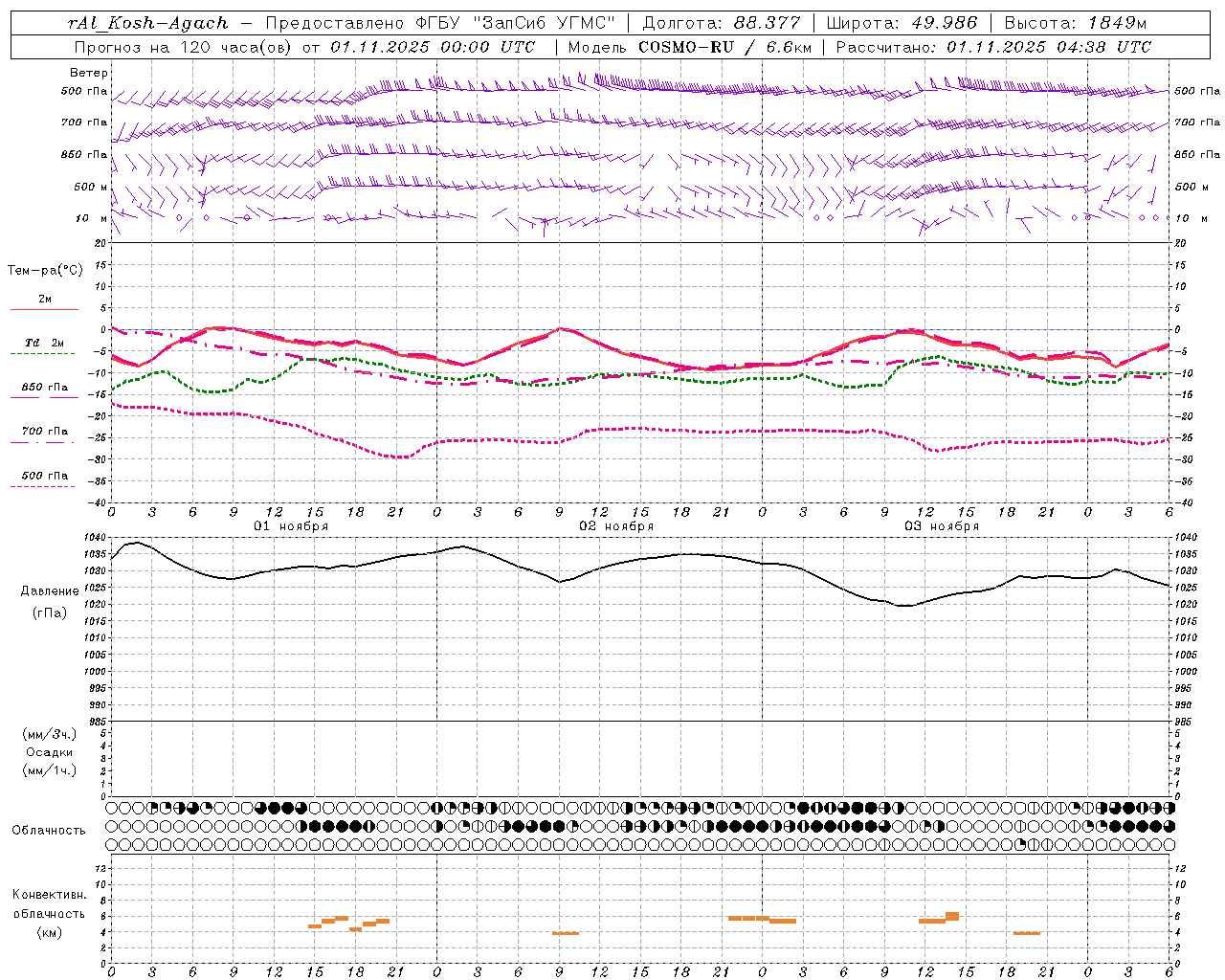This screenshot has width=1225, height=980.
Task: Click the Осадки precipitation label
Action: pos(50,752)
